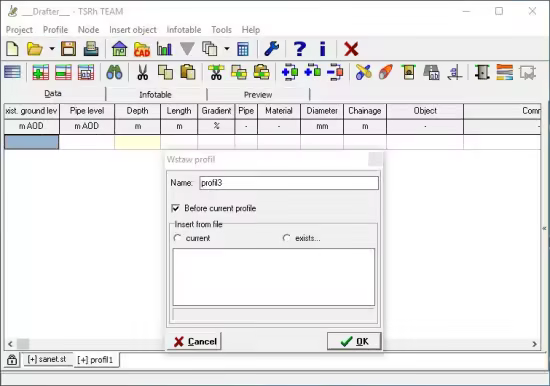
Task: Toggle Before current profile checkbox
Action: tap(175, 208)
